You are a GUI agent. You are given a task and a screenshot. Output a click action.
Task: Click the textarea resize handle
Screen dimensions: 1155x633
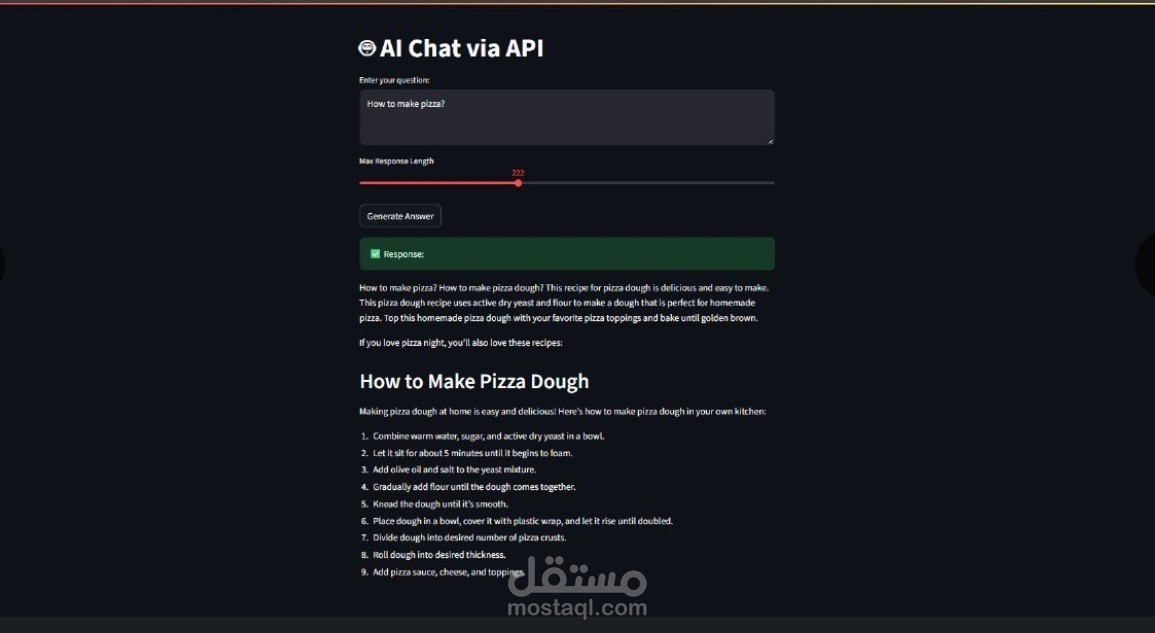pyautogui.click(x=770, y=140)
